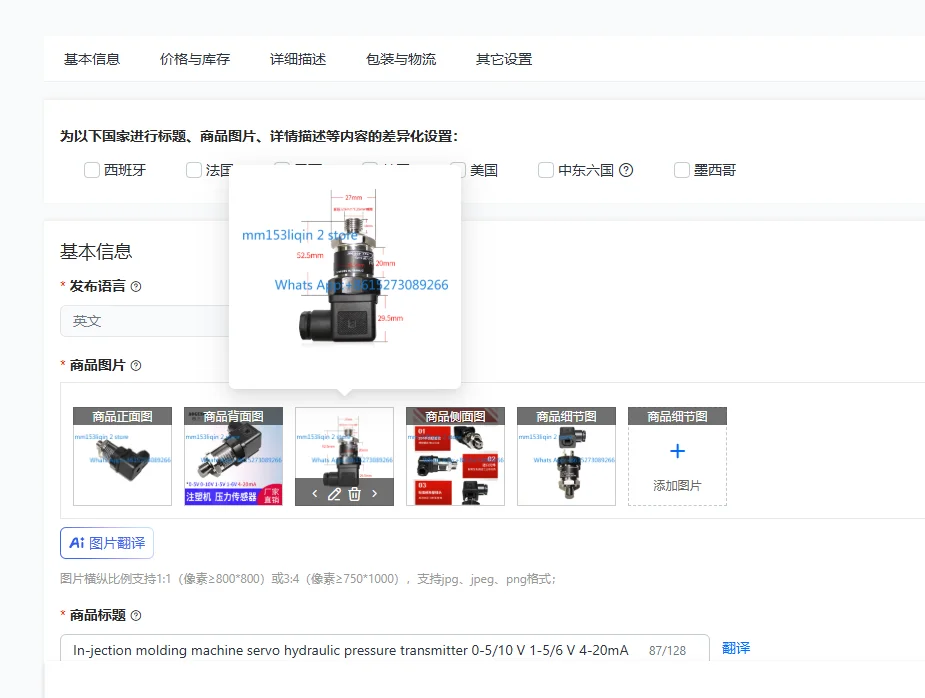Switch to the 基本信息 tab
The width and height of the screenshot is (925, 698).
tap(92, 60)
